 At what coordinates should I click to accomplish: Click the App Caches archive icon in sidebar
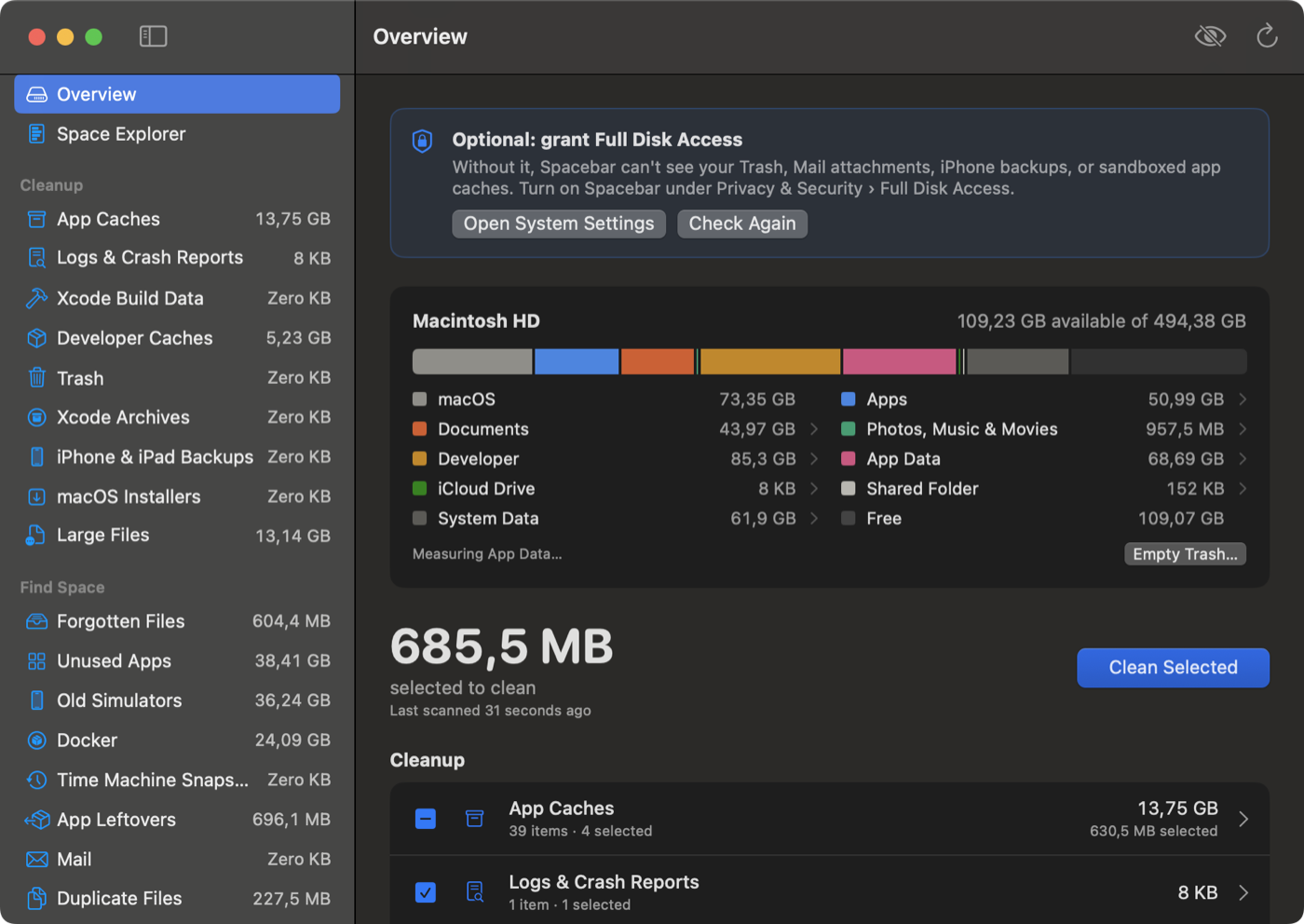[36, 219]
